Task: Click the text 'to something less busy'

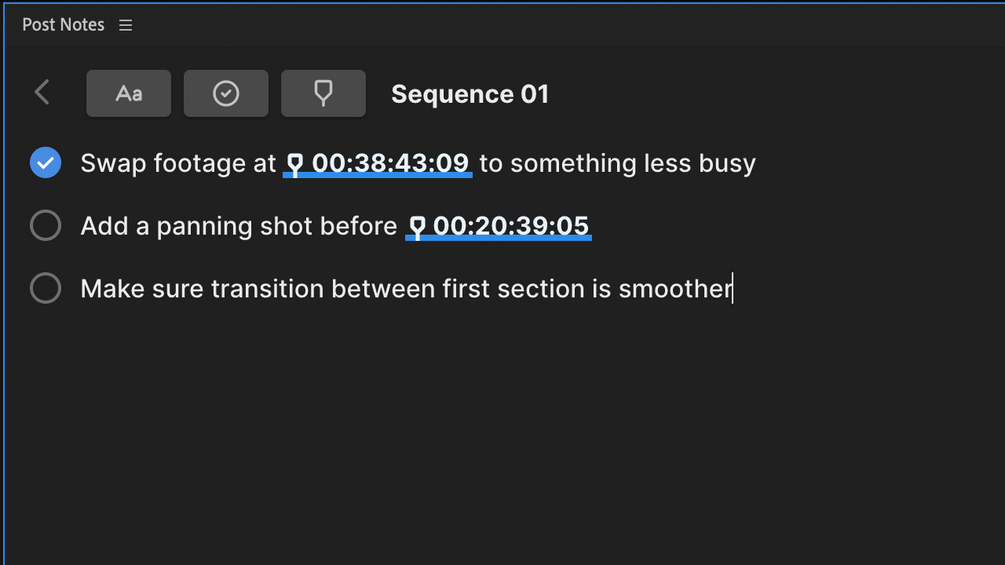Action: coord(617,163)
